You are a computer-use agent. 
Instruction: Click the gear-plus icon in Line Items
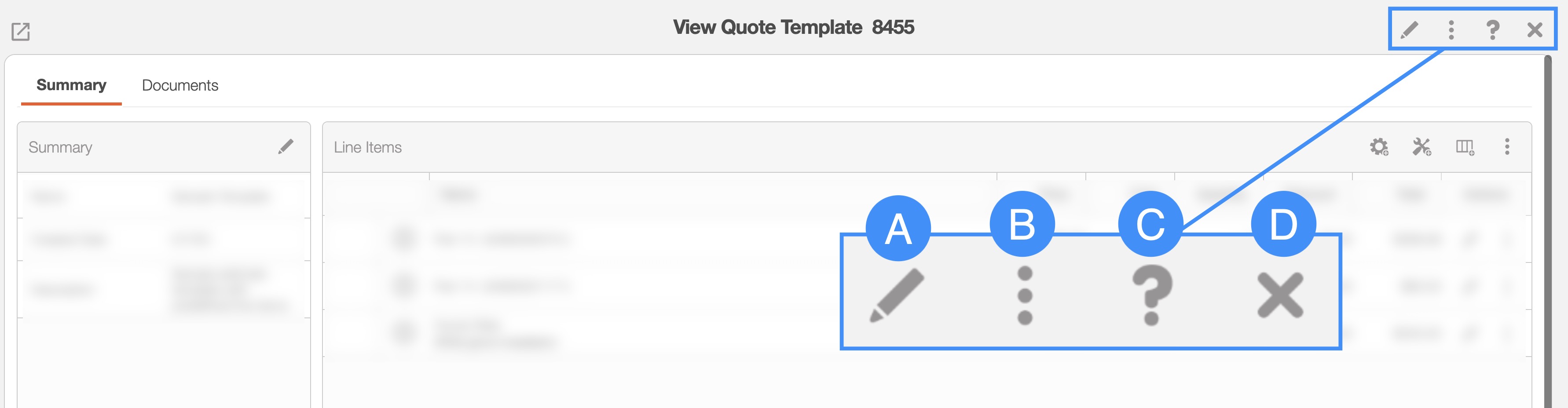pos(1379,146)
